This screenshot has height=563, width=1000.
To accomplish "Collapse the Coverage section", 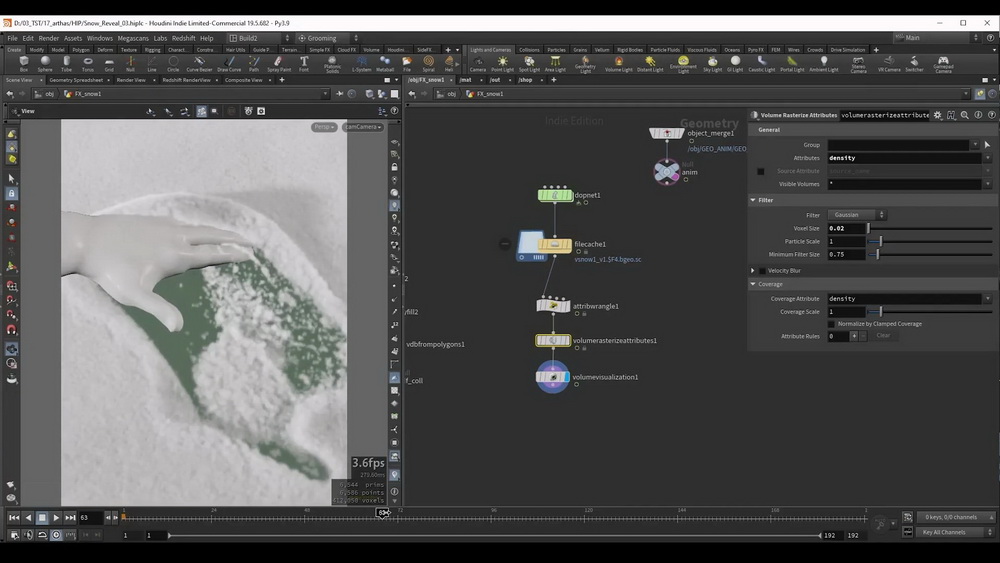I will click(x=753, y=284).
